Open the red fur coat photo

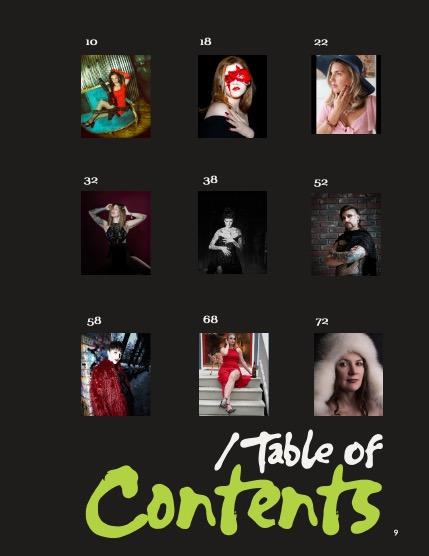tap(116, 374)
